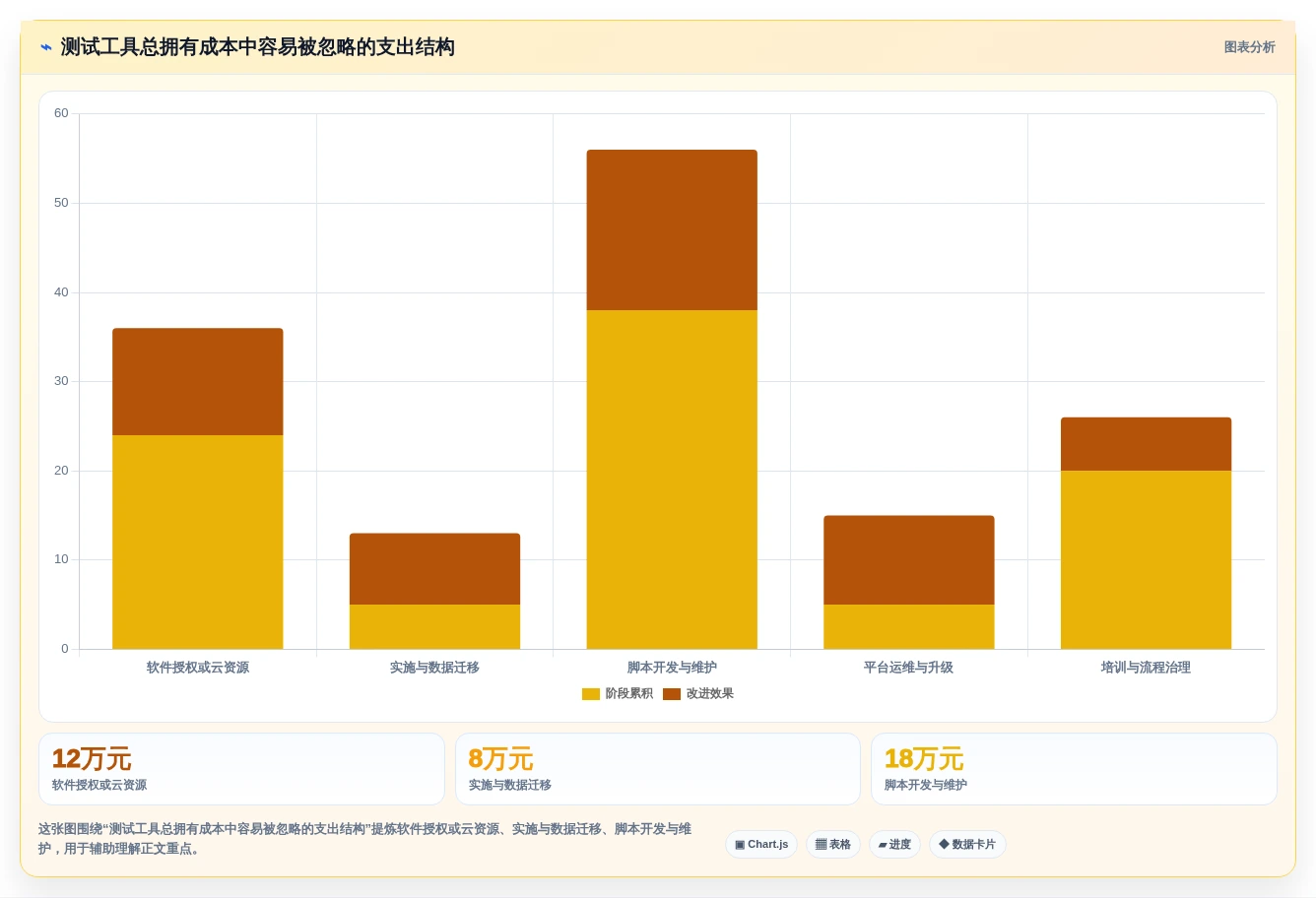Click the chart title 测试工具总拥有成本中容易被忽略的支出结构

point(257,47)
